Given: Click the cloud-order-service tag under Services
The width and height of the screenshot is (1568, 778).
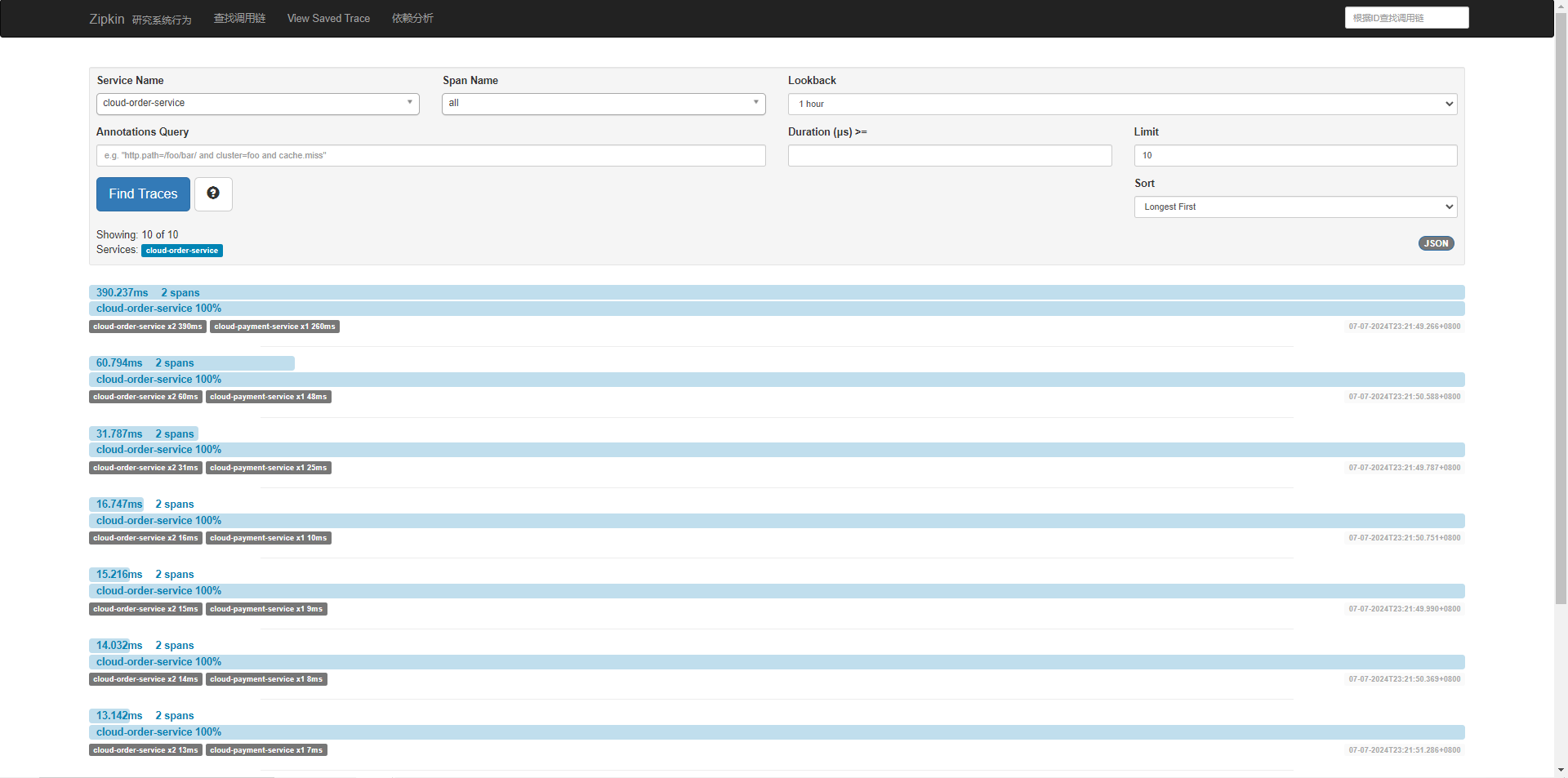Looking at the screenshot, I should click(x=182, y=251).
